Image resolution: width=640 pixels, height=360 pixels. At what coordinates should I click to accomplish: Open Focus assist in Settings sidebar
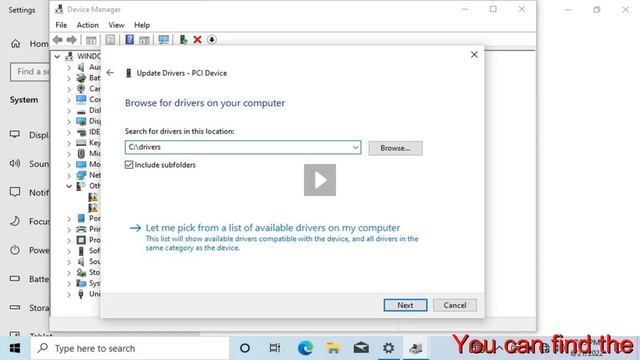pyautogui.click(x=29, y=221)
